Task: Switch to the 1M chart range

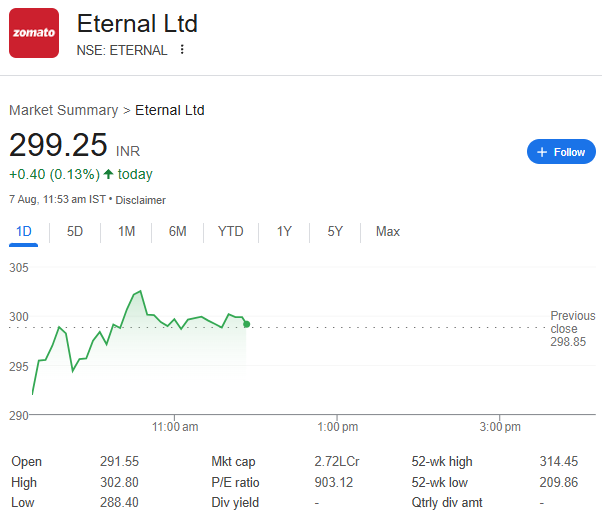Action: click(126, 232)
